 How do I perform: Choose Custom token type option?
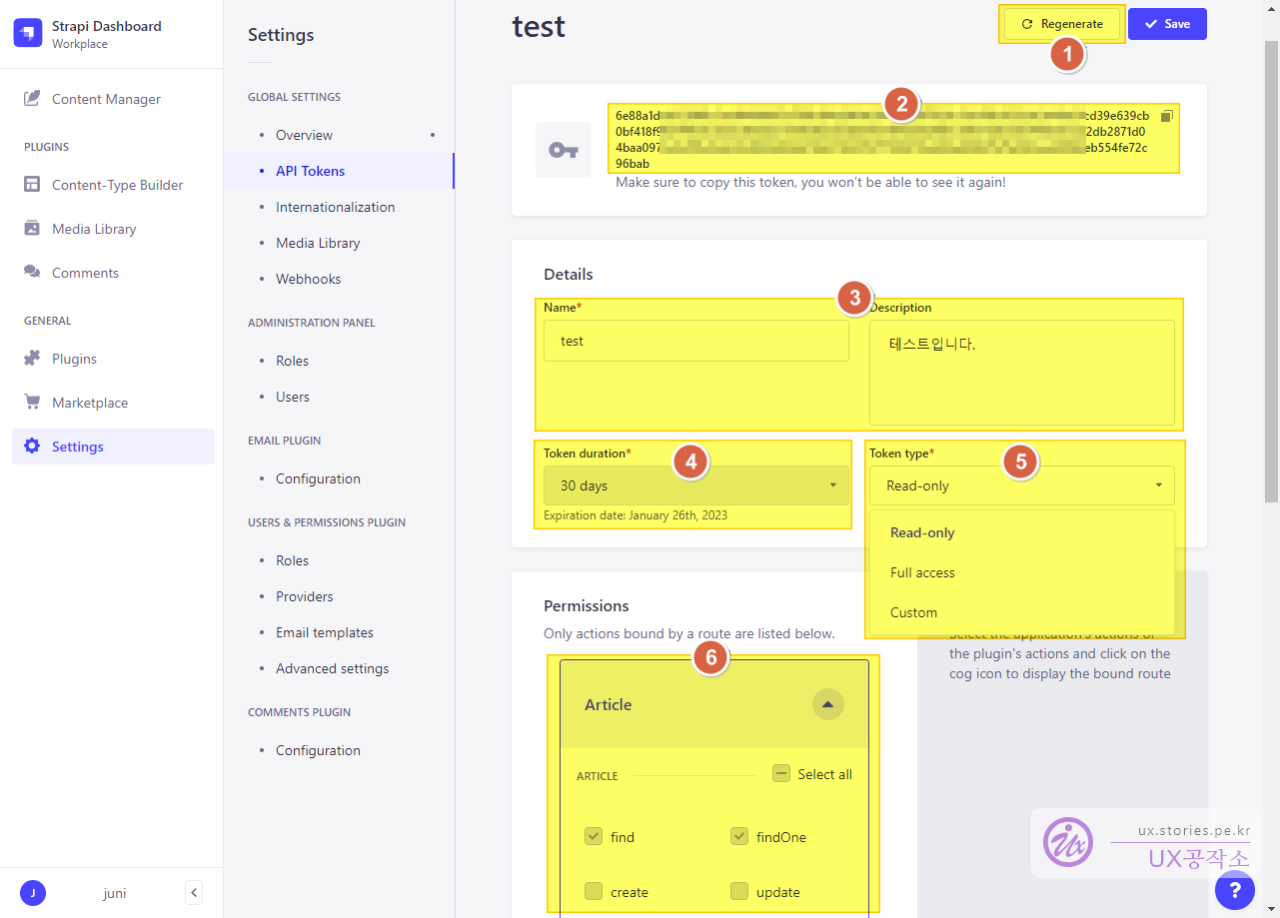pos(1022,613)
